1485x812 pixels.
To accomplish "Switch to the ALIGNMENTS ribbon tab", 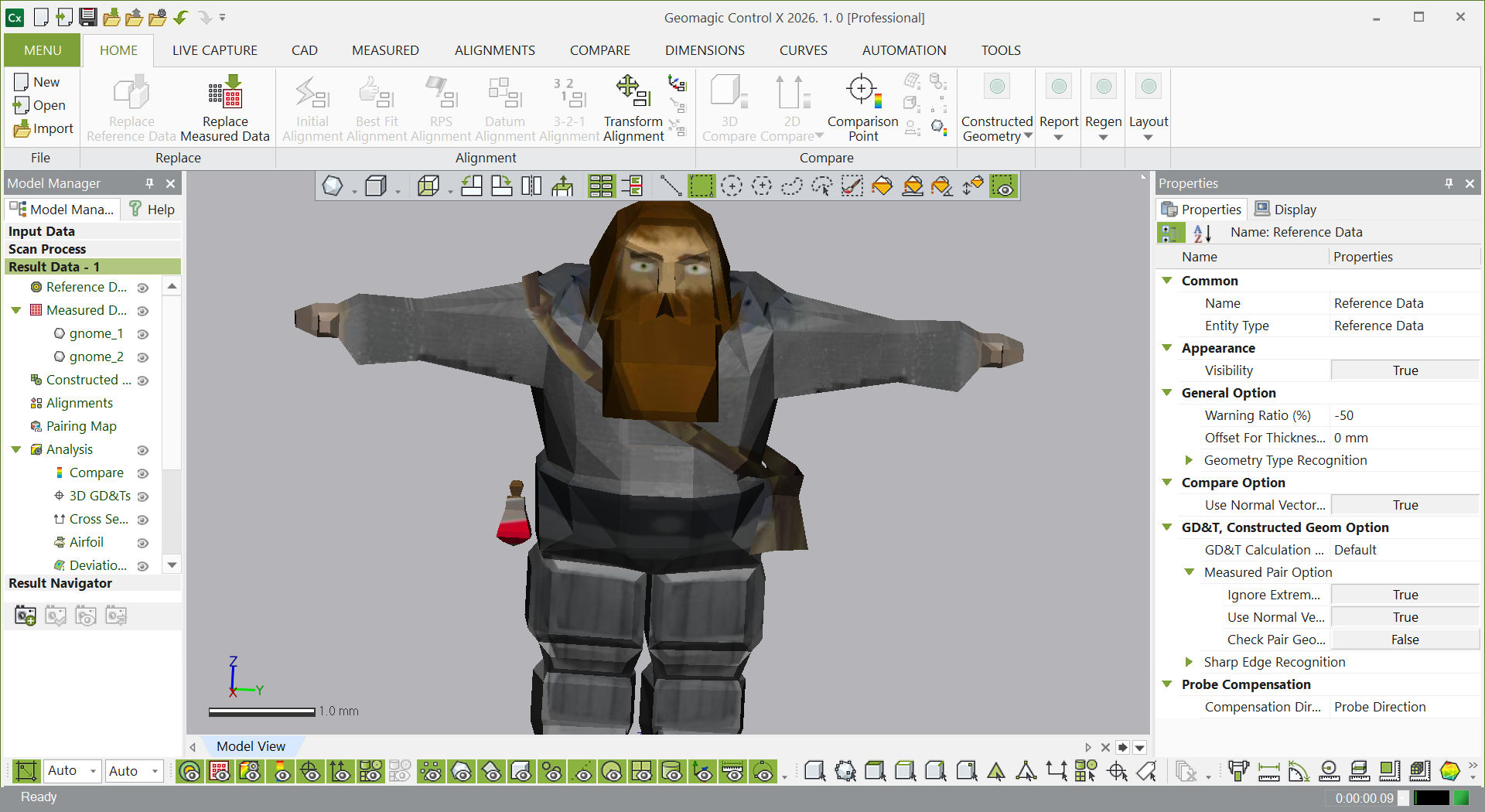I will click(494, 50).
